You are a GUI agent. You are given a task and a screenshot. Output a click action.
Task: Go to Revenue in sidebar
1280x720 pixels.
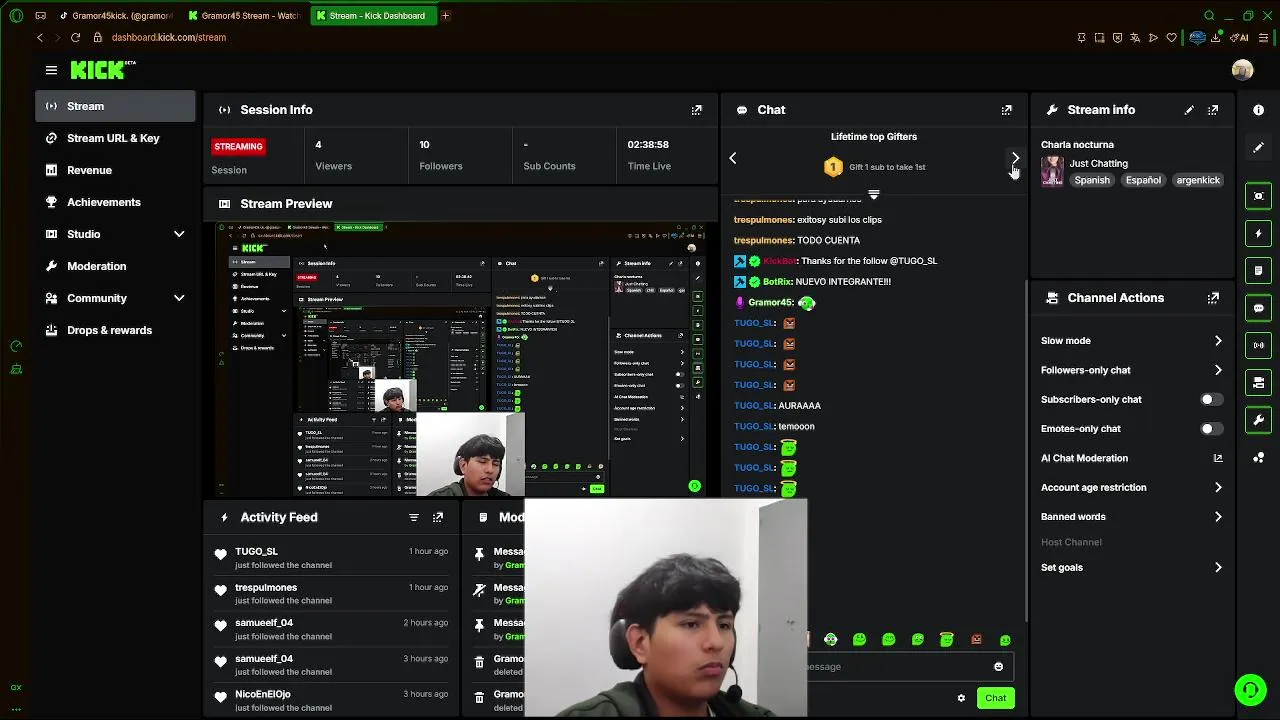pyautogui.click(x=115, y=170)
